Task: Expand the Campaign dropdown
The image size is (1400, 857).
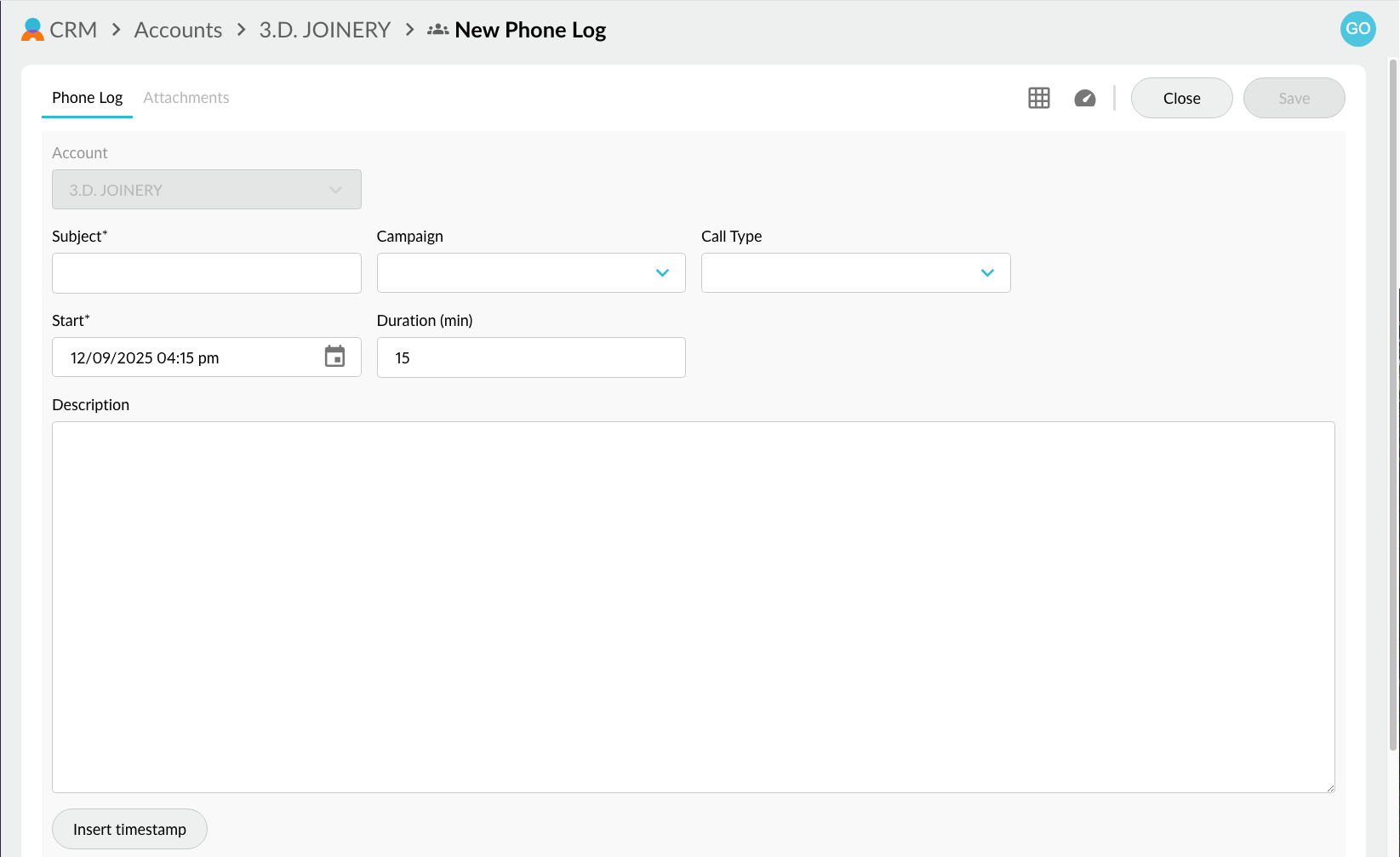Action: (x=530, y=273)
